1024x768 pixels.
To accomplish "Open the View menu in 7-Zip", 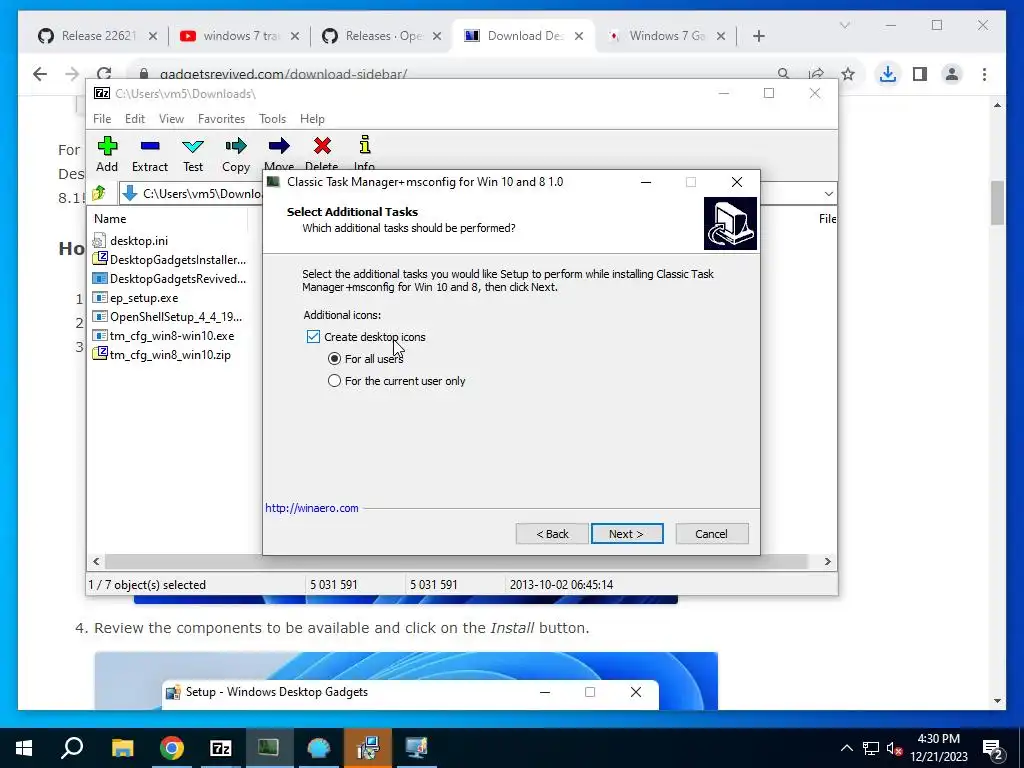I will pos(171,119).
